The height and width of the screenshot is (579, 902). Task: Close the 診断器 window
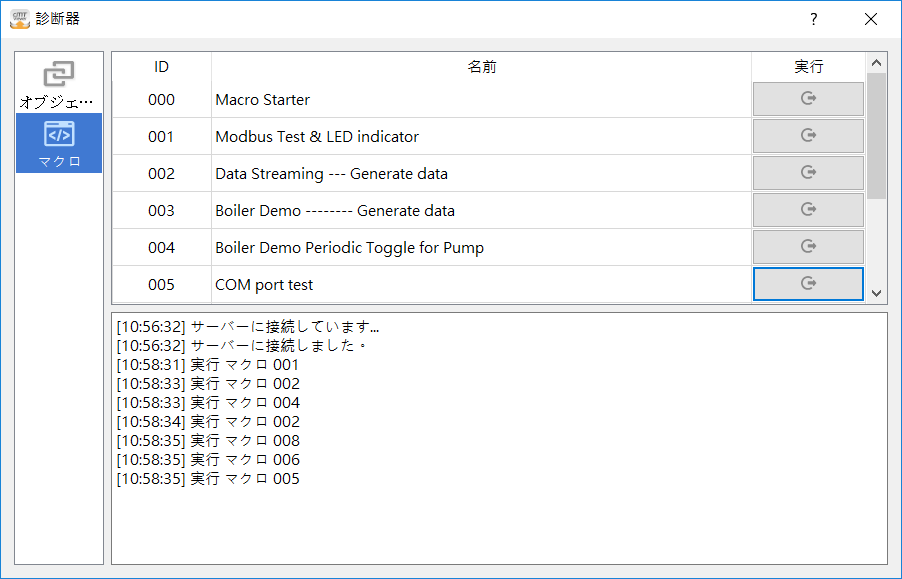coord(871,19)
